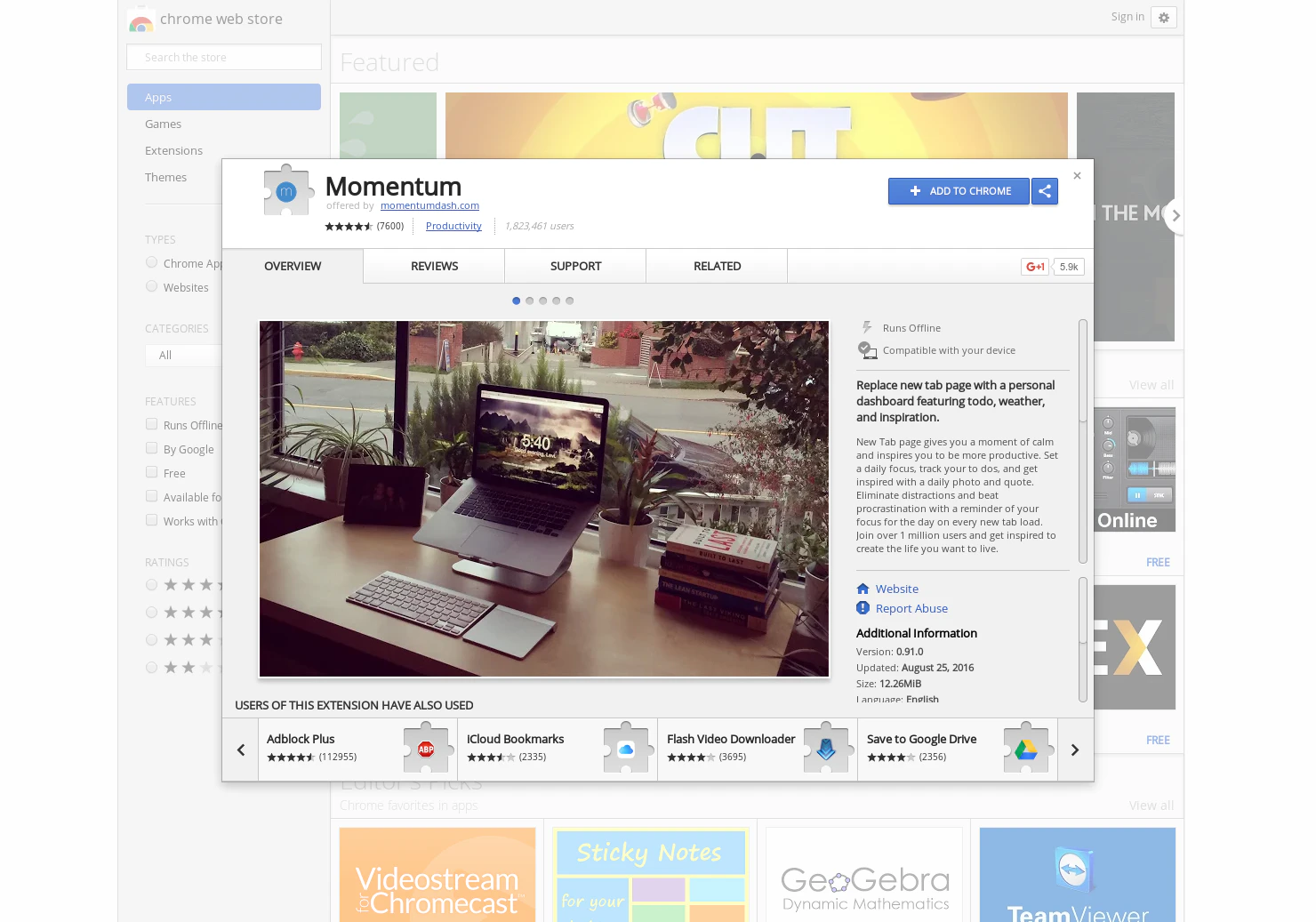
Task: Click Add to Chrome button
Action: pyautogui.click(x=959, y=191)
